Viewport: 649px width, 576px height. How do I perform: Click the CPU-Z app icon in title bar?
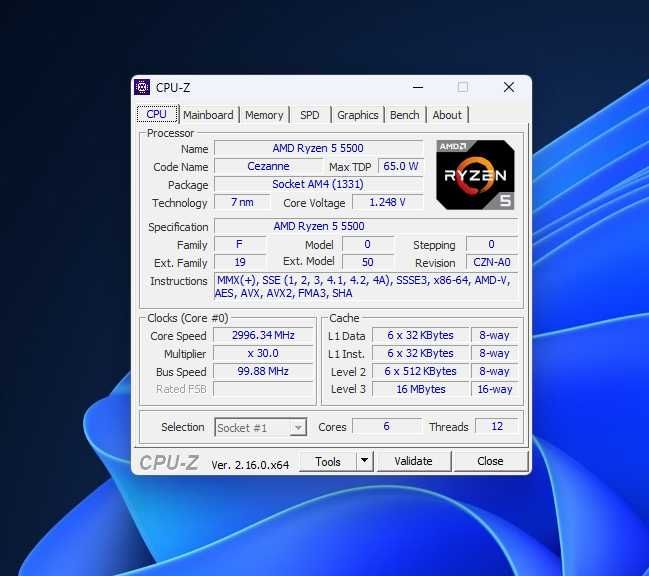pyautogui.click(x=142, y=87)
